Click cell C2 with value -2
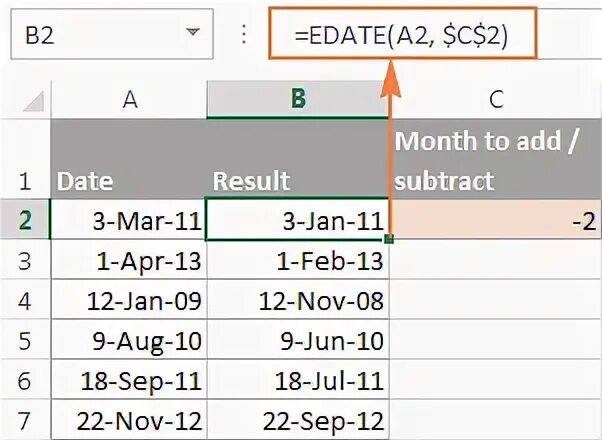 click(x=496, y=222)
